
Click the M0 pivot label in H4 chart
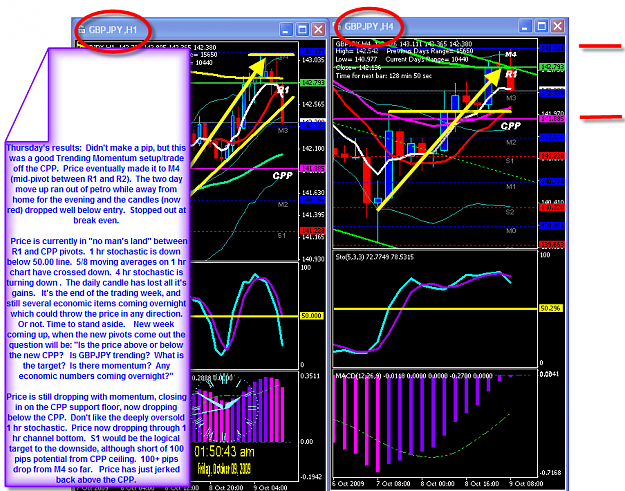[x=511, y=231]
